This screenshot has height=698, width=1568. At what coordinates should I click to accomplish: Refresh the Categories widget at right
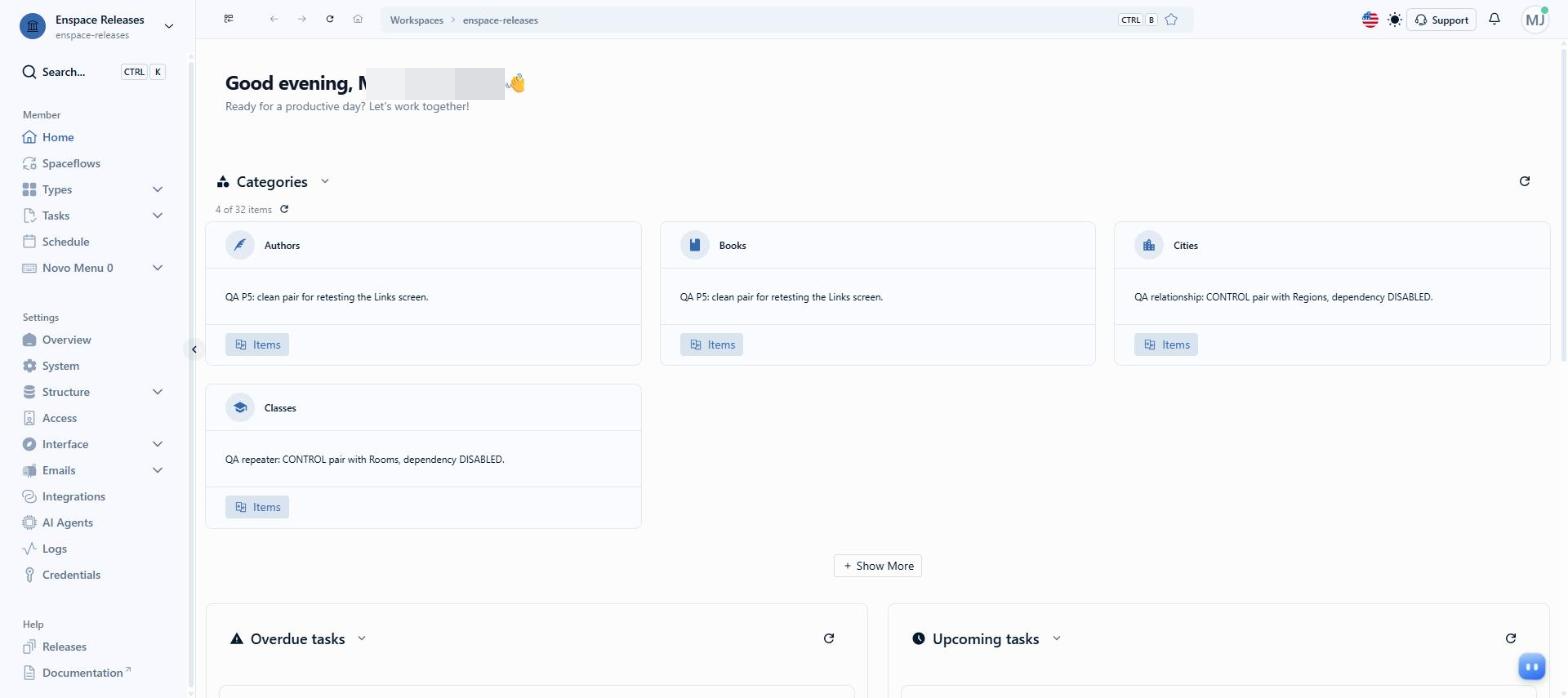(1524, 181)
